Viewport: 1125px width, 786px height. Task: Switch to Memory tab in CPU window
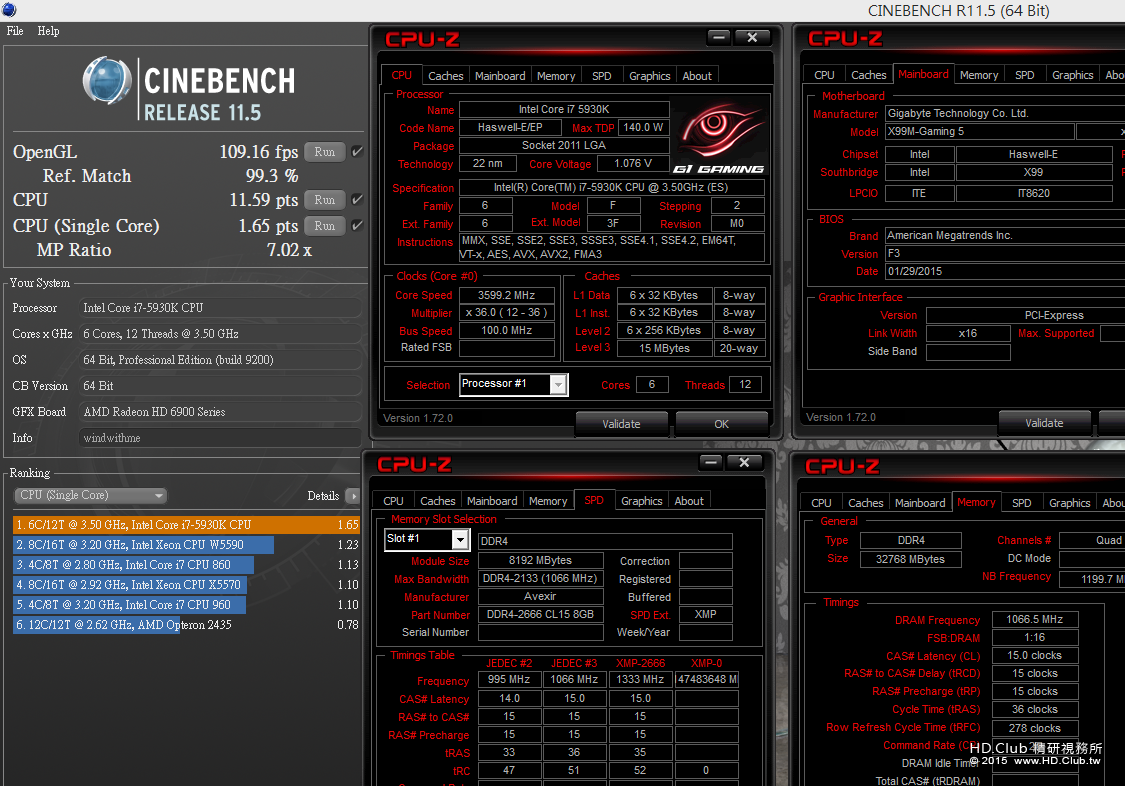click(556, 76)
